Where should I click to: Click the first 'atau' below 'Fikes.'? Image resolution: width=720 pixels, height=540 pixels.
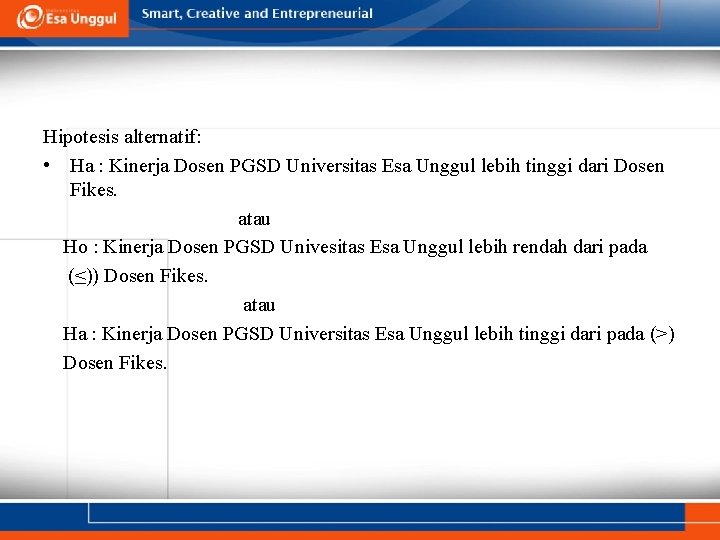point(254,219)
